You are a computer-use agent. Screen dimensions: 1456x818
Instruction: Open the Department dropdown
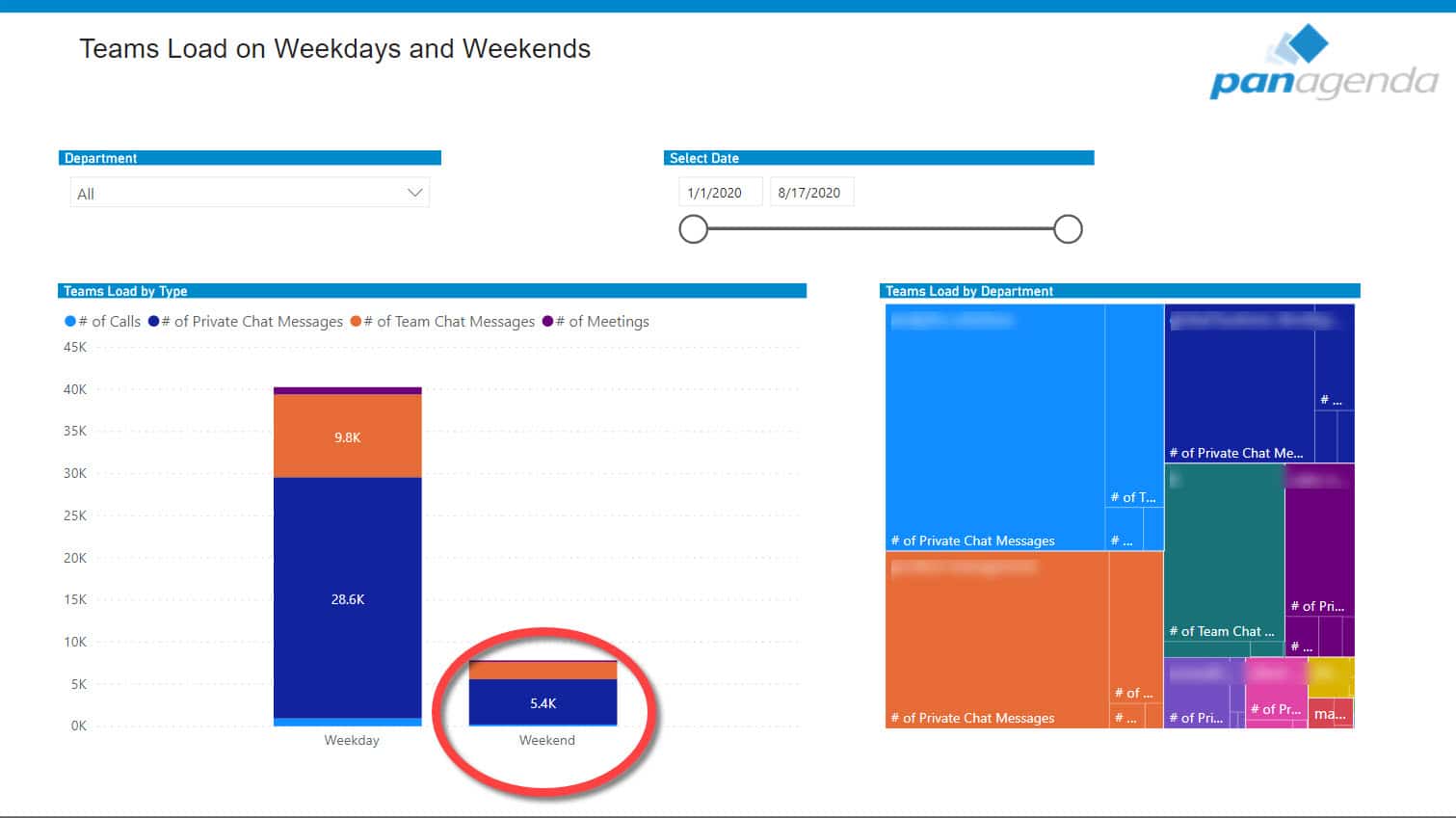tap(249, 193)
